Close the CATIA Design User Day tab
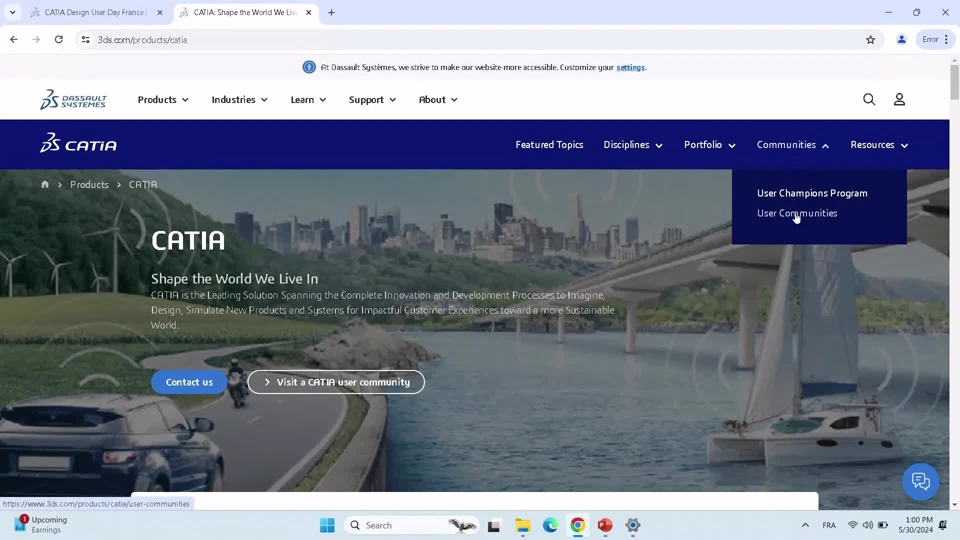 click(160, 12)
